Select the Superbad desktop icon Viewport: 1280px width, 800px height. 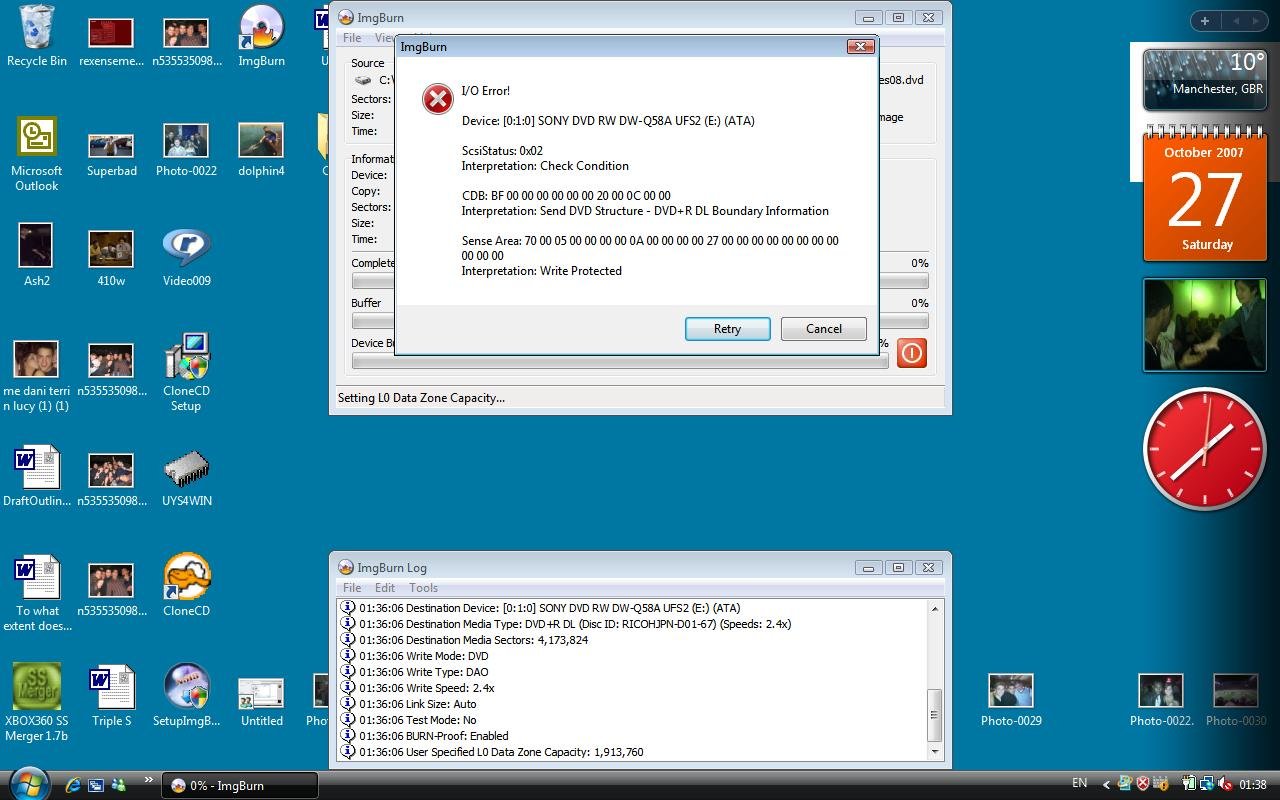pos(111,154)
